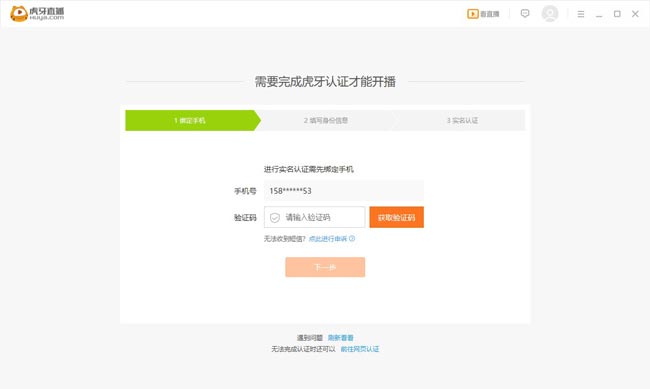
Task: Click the user avatar icon
Action: tap(550, 14)
